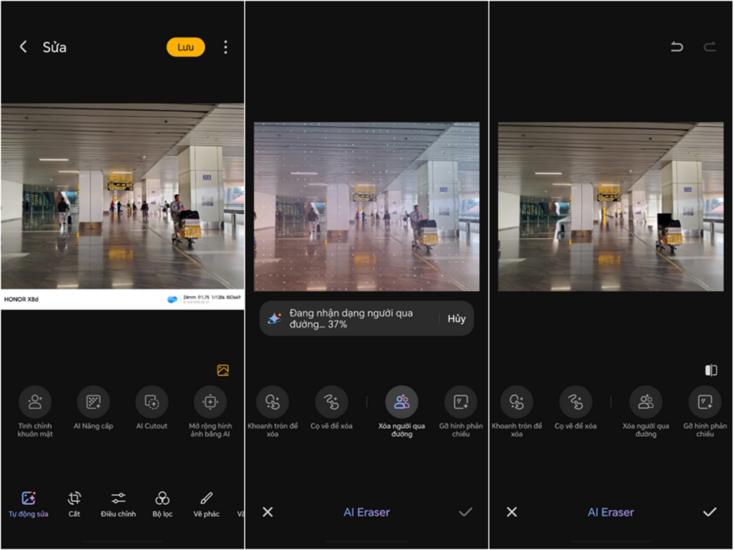Click the undo arrow icon
Screen dimensions: 734x550
pos(677,47)
